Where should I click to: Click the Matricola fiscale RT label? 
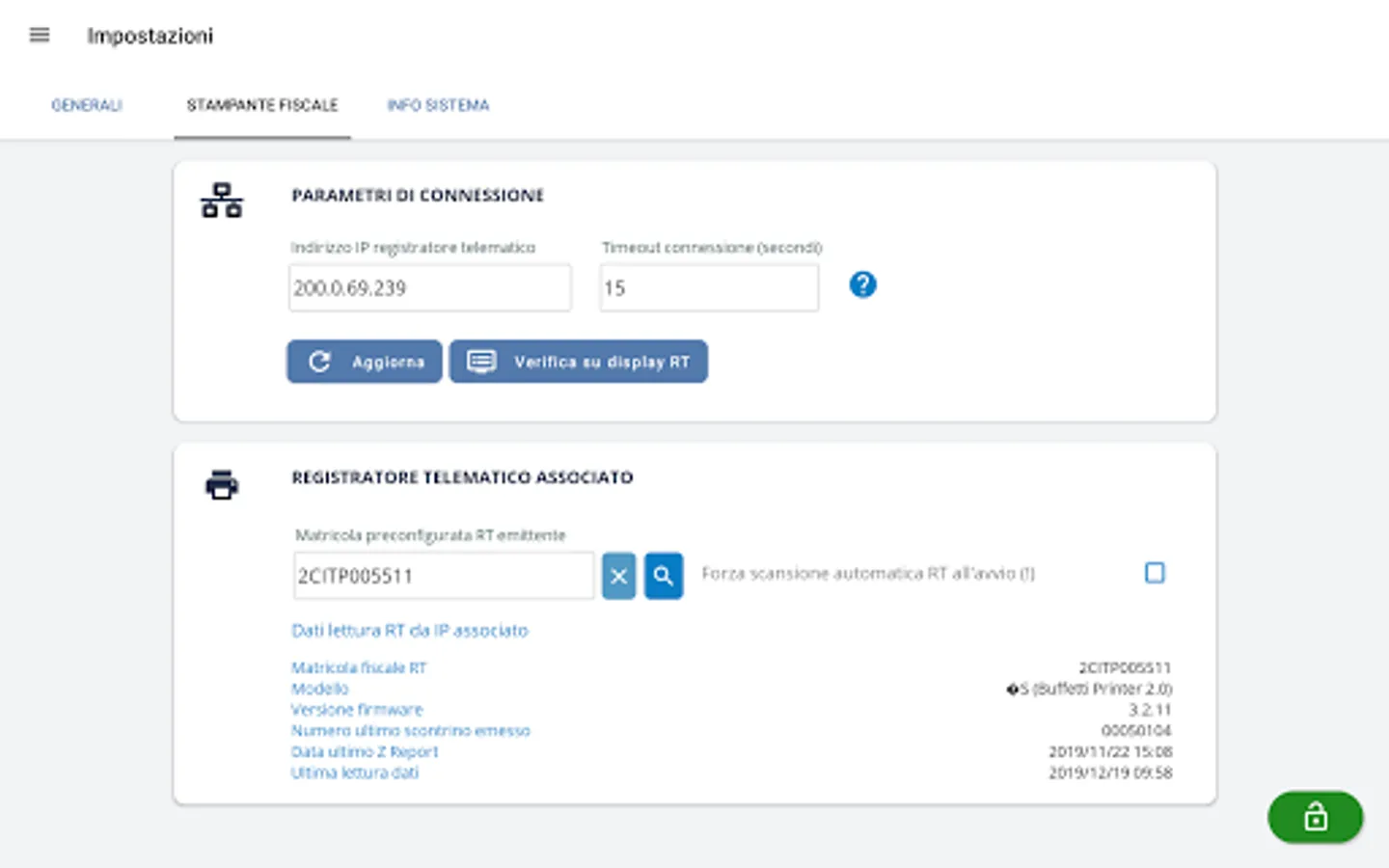[359, 667]
